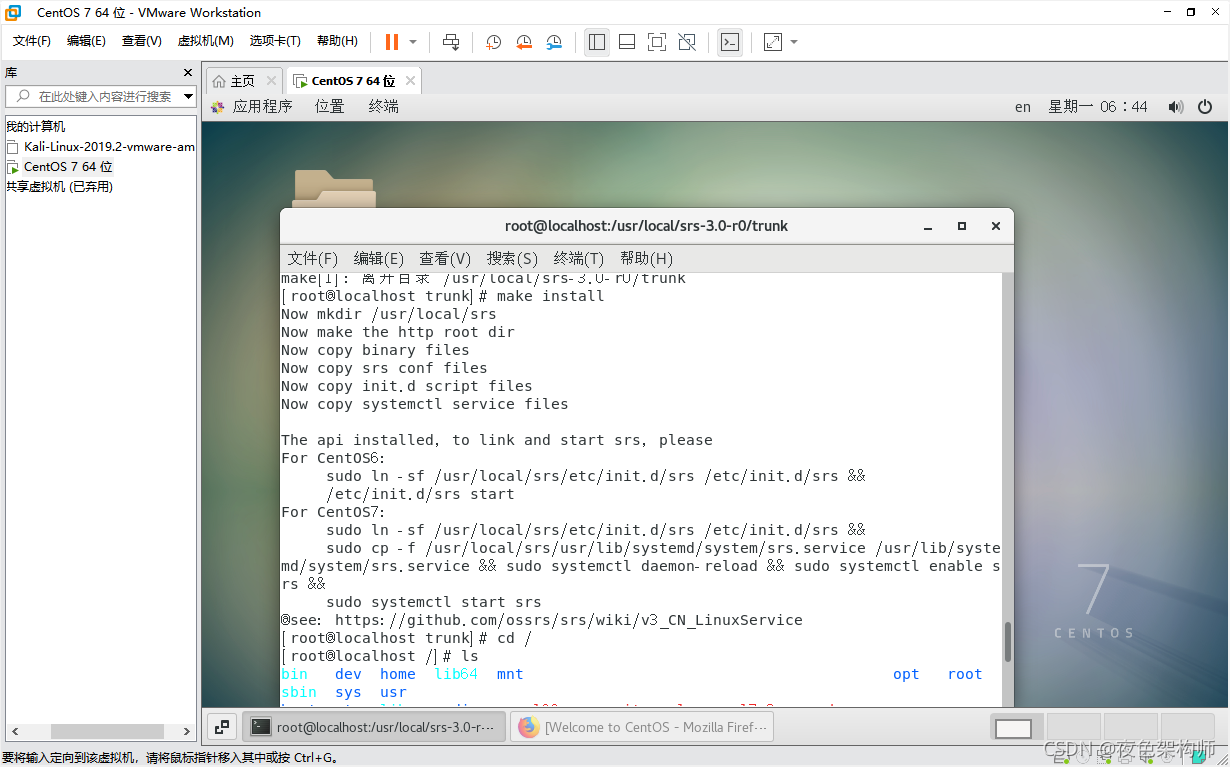
Task: Click 'sudo systemctl start srs' line
Action: point(433,602)
